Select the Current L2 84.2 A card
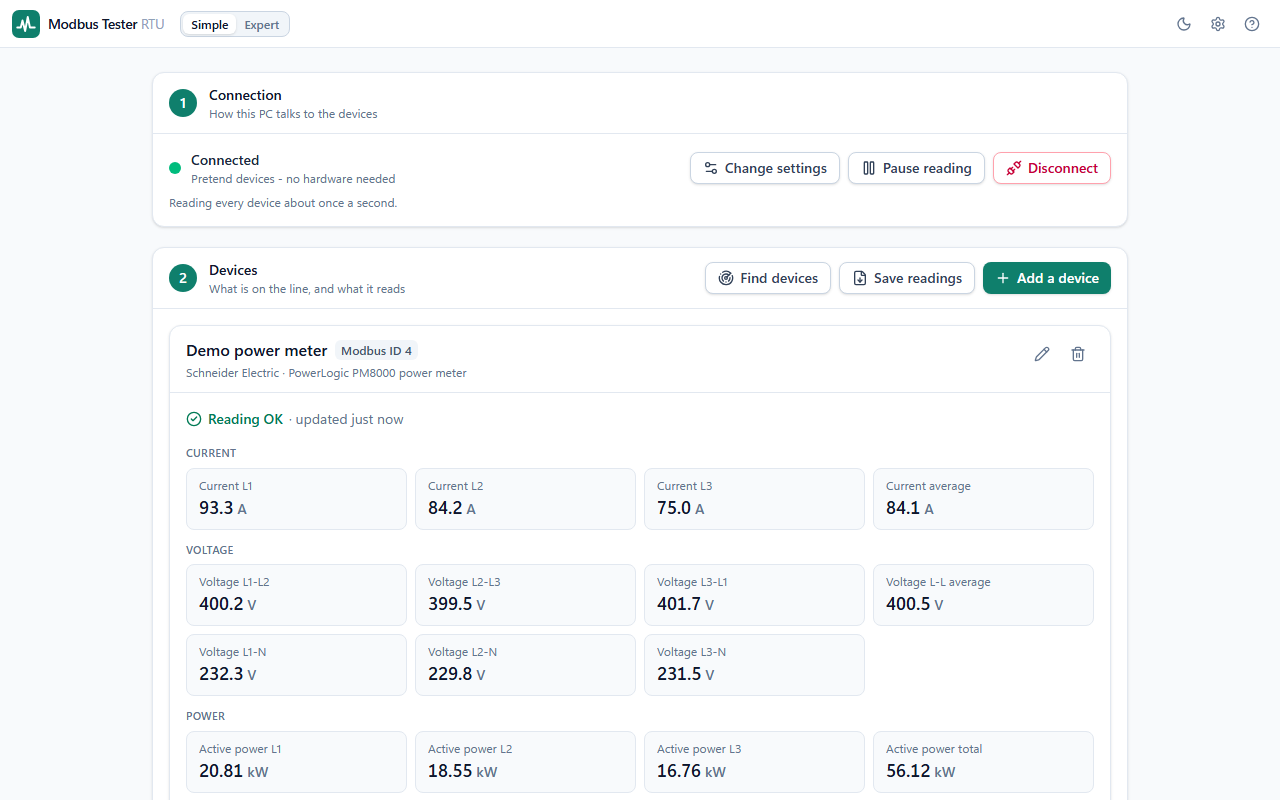This screenshot has width=1280, height=800. (x=525, y=499)
